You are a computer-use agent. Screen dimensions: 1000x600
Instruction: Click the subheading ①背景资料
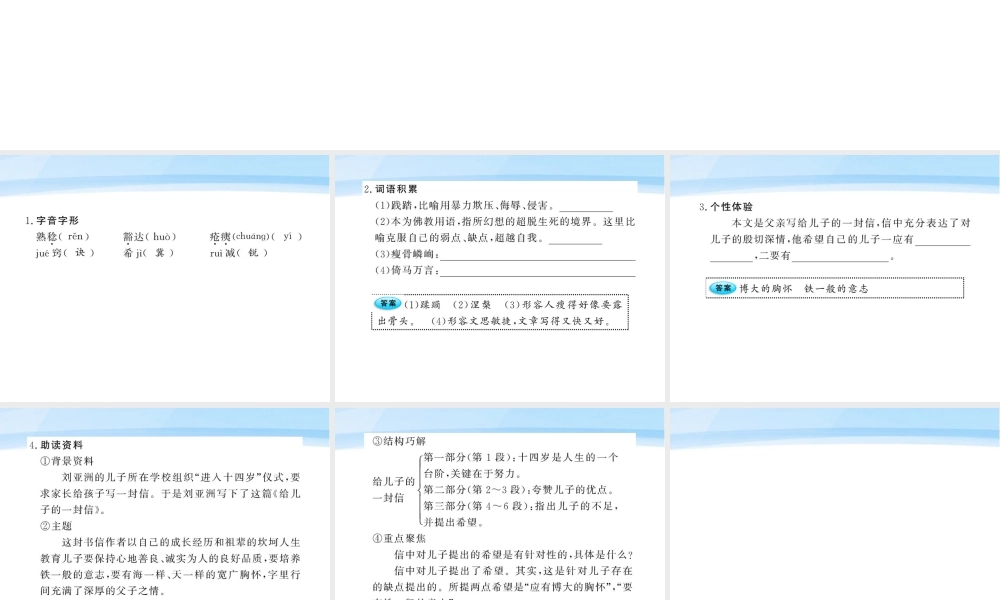click(x=67, y=461)
